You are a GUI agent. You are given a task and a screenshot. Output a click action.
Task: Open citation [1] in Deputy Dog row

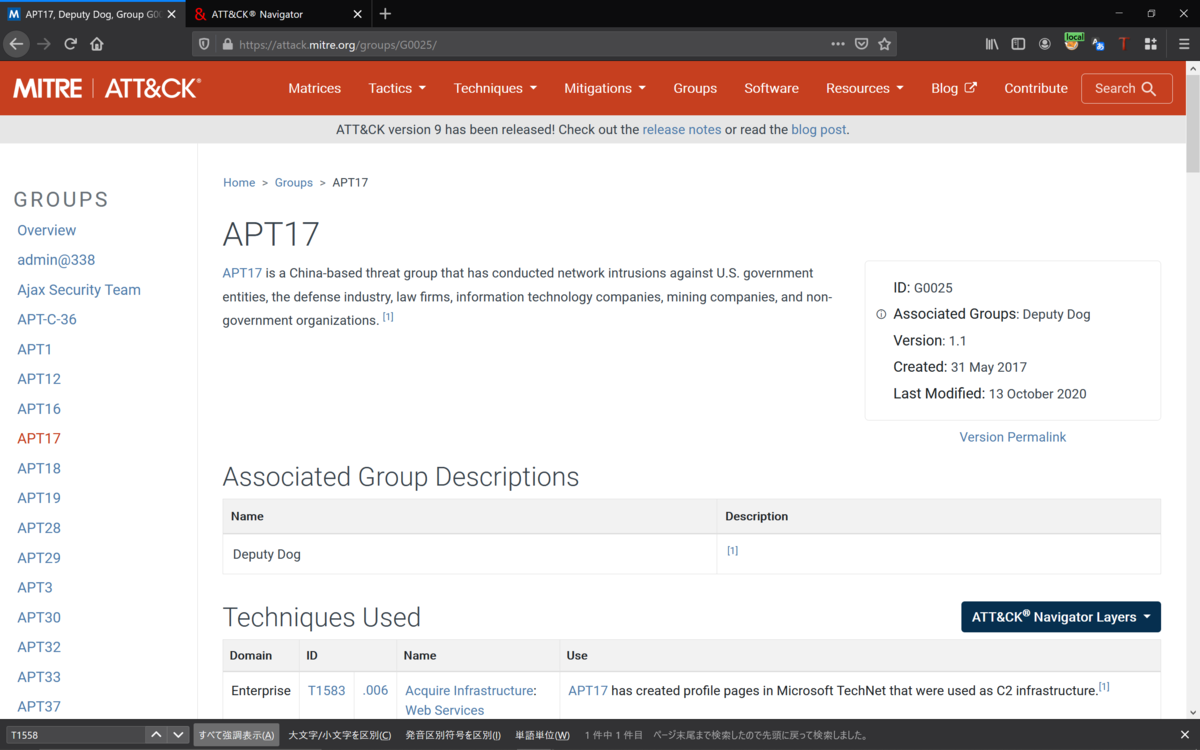pos(732,551)
